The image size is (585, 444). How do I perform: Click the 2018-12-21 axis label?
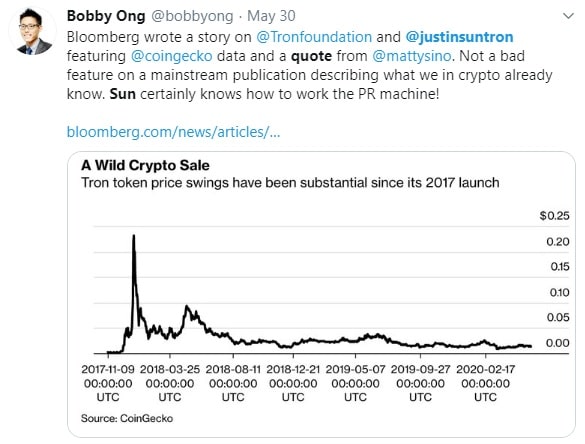(293, 383)
